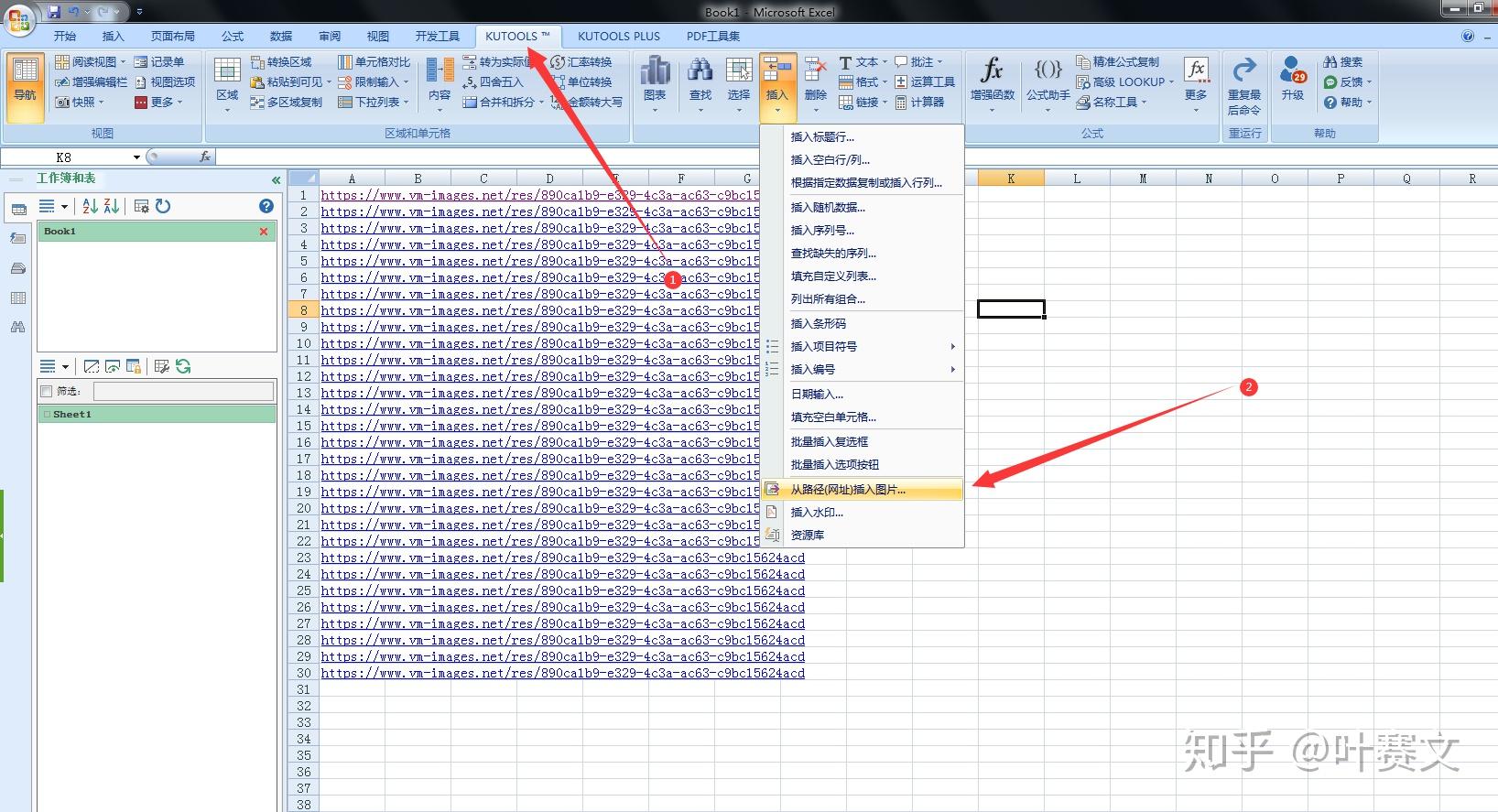
Task: Click 精准公式复制 exact formula copy
Action: [x=1118, y=61]
